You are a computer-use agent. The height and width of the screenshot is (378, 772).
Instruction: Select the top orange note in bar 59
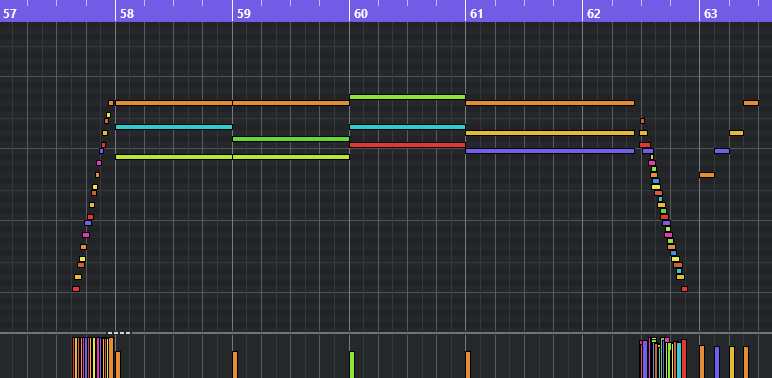[291, 103]
